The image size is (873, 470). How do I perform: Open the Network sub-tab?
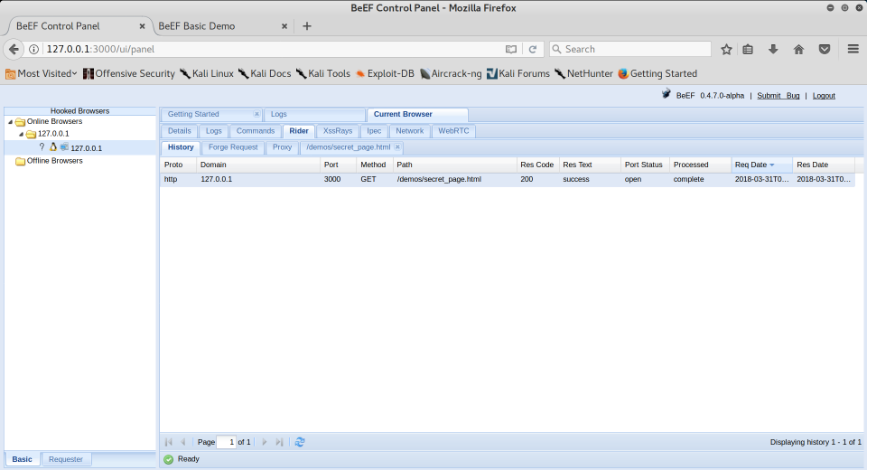410,131
